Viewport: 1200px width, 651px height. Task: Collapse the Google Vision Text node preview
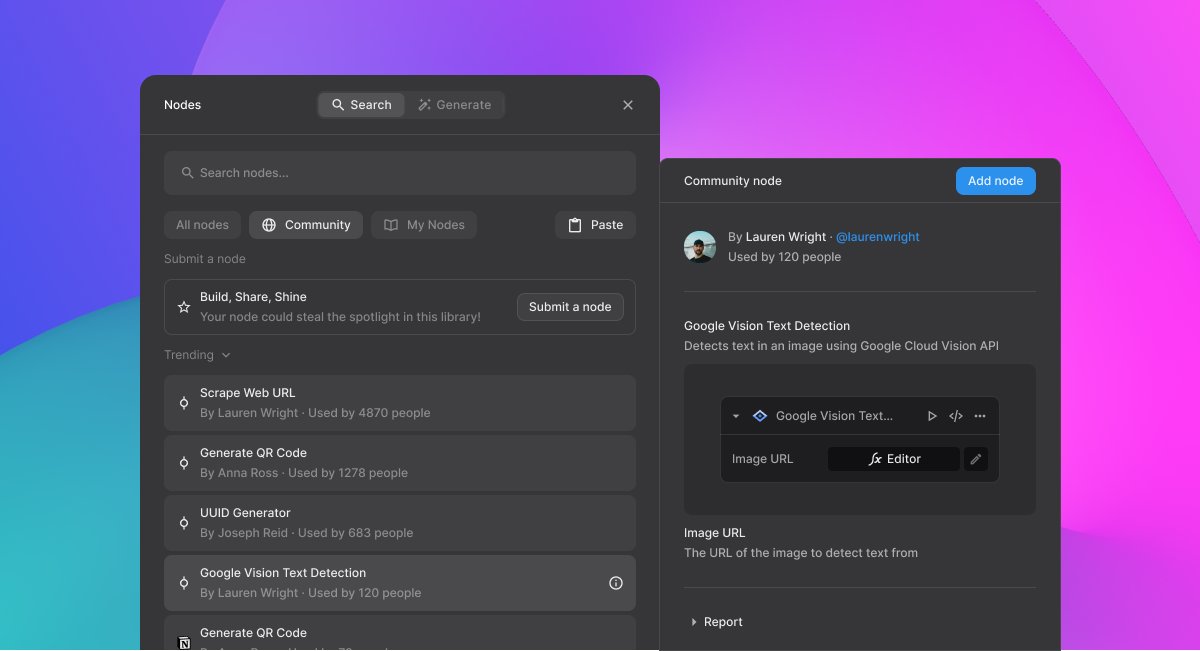pyautogui.click(x=736, y=416)
